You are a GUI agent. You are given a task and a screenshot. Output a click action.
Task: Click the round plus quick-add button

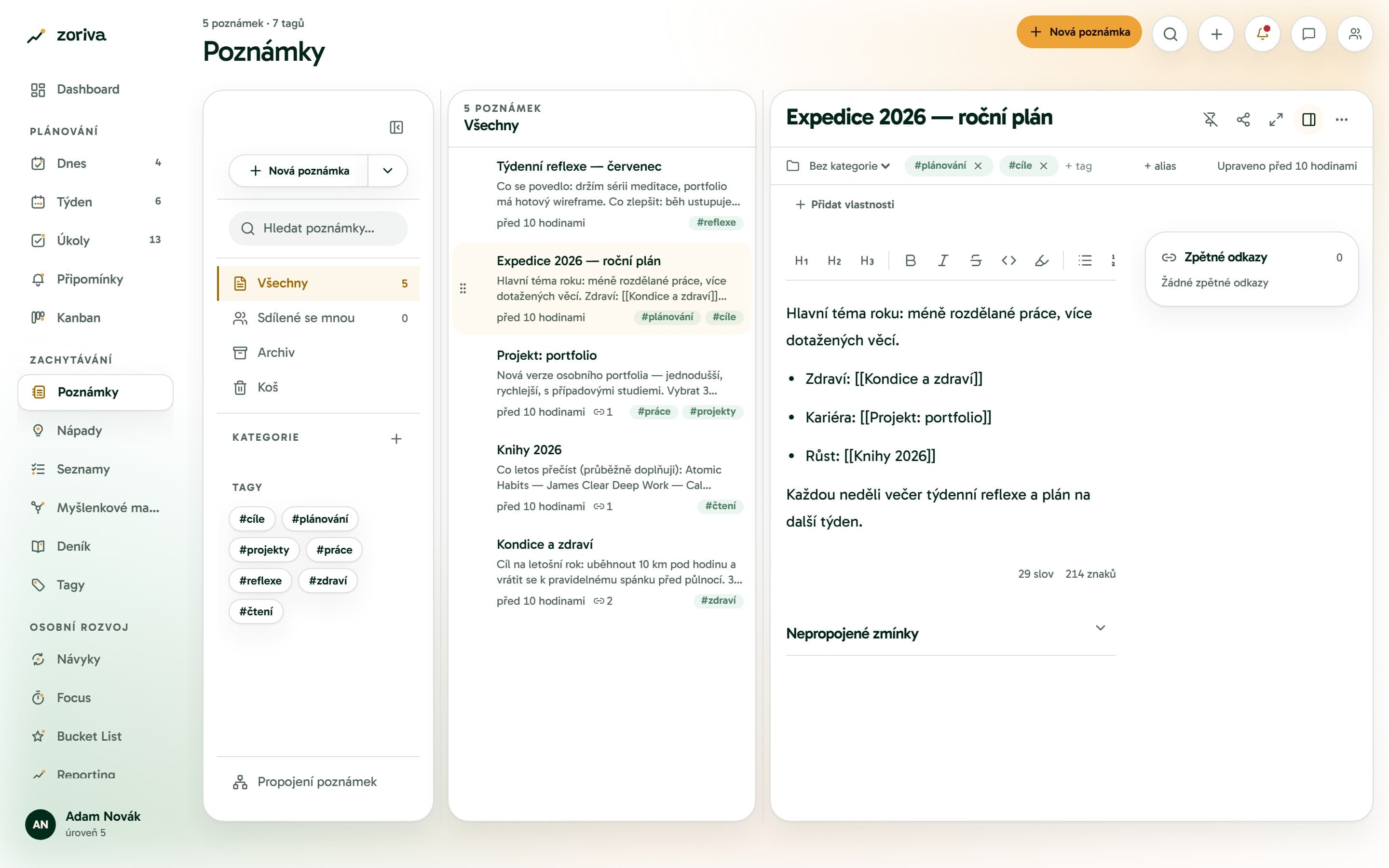(1216, 34)
